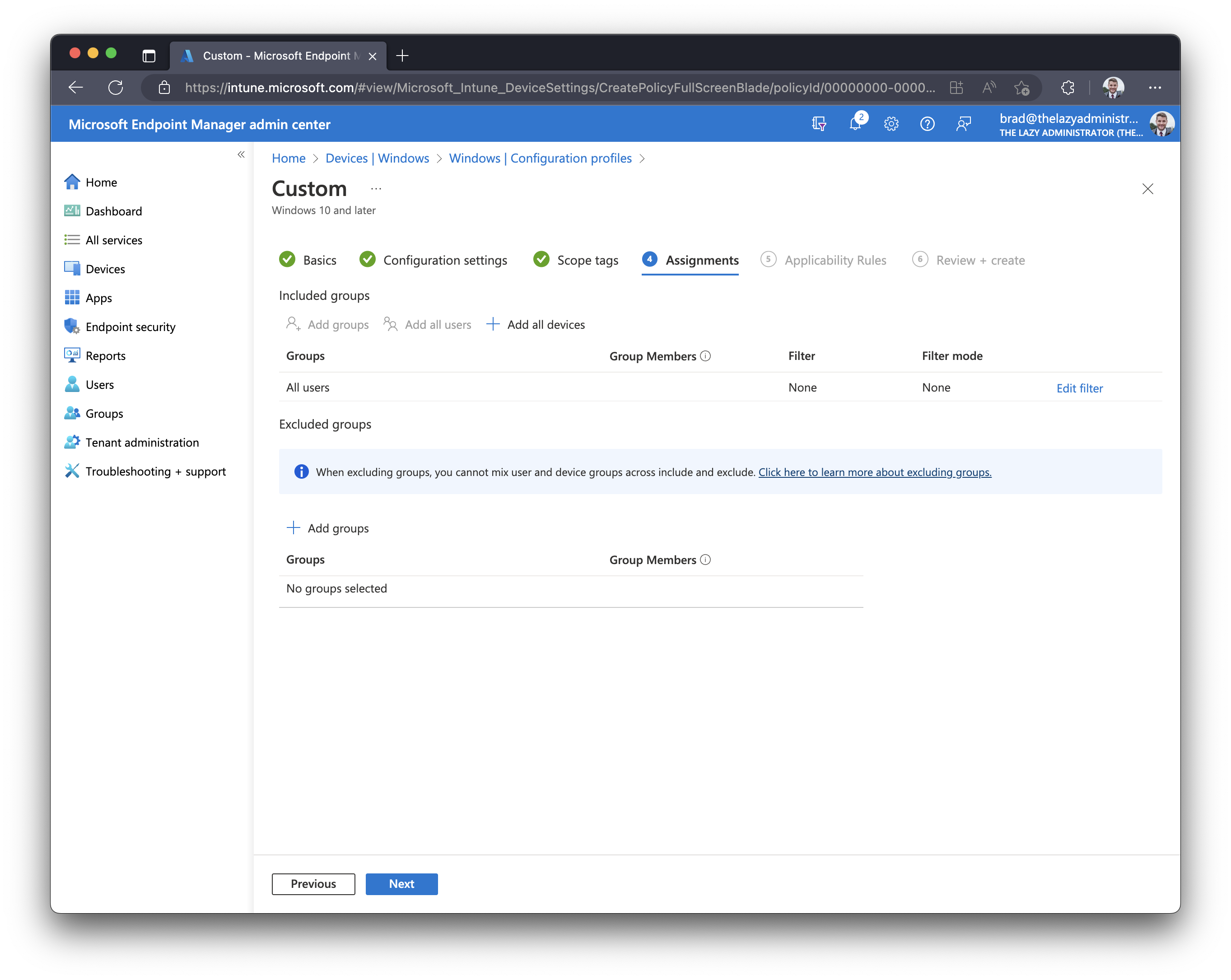Select Review + create step
This screenshot has width=1231, height=980.
click(969, 260)
